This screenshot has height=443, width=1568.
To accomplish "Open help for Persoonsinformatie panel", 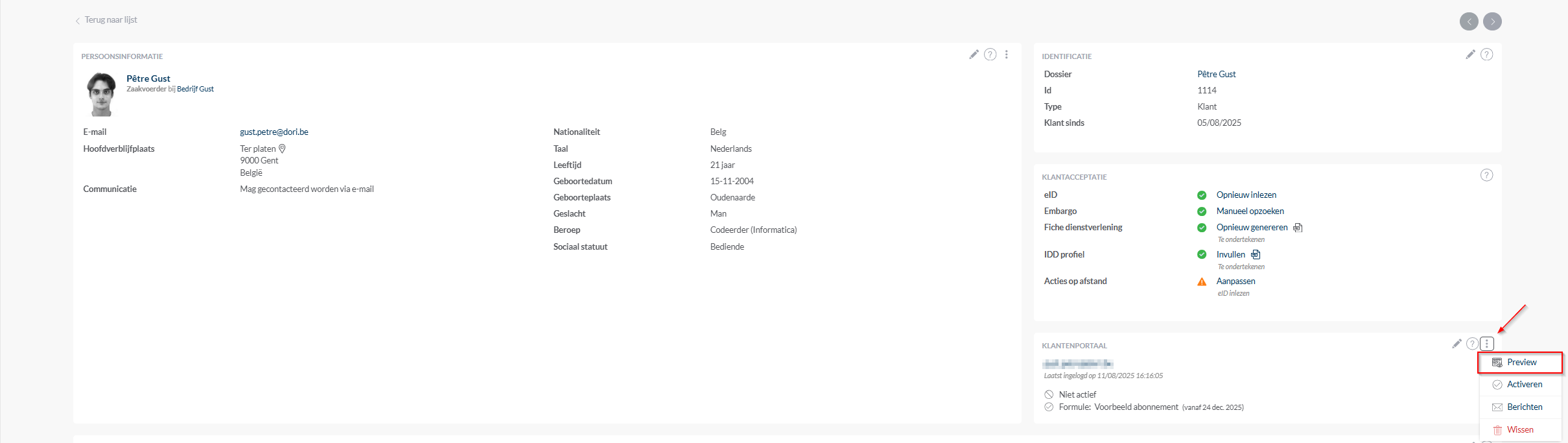I will [990, 54].
